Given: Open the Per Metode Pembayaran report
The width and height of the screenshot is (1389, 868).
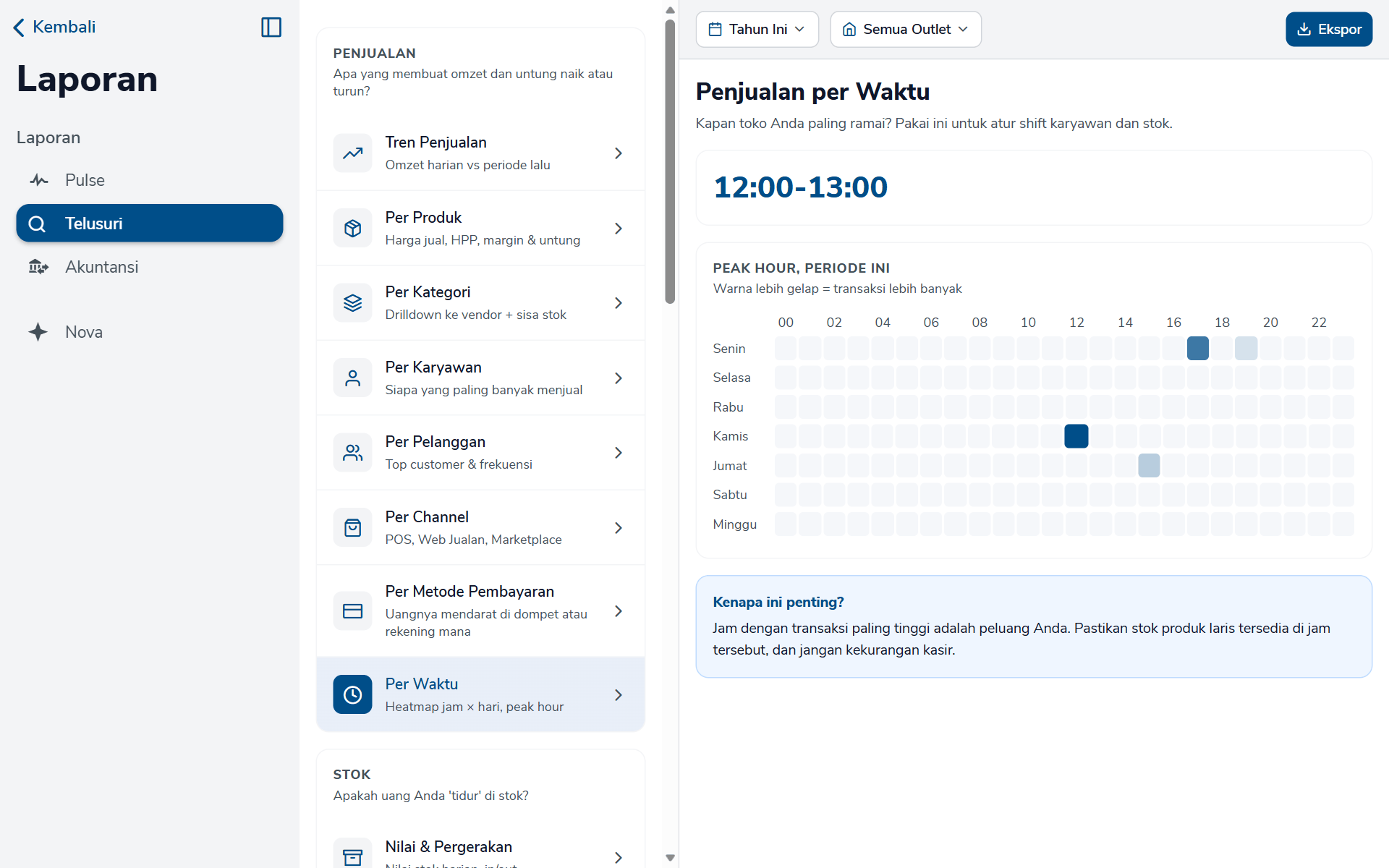Looking at the screenshot, I should [480, 611].
